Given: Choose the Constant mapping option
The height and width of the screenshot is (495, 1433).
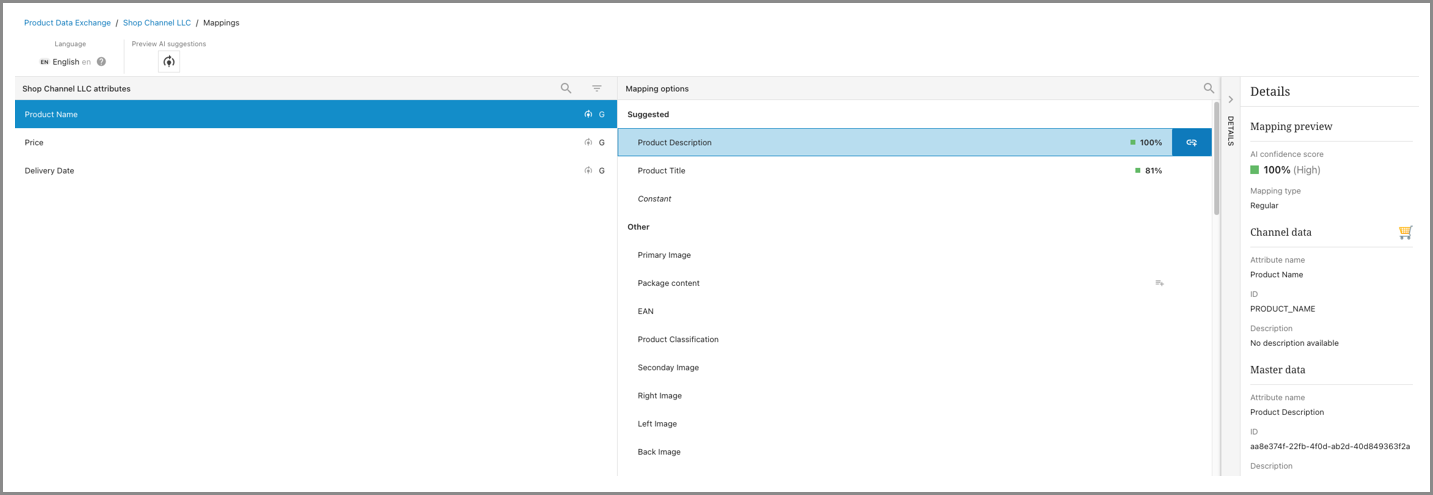Looking at the screenshot, I should pos(655,199).
